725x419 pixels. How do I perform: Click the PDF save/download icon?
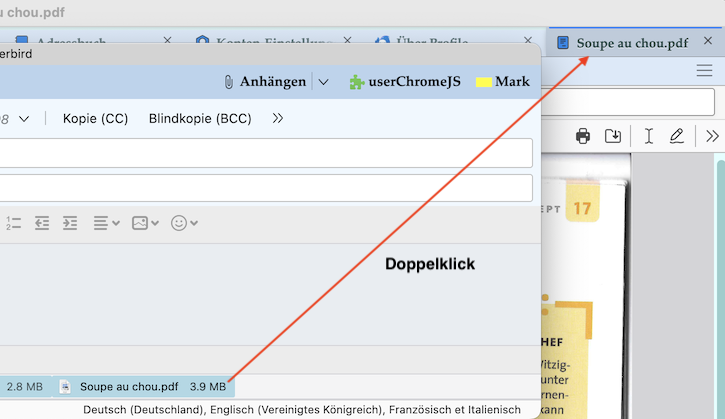(x=613, y=136)
